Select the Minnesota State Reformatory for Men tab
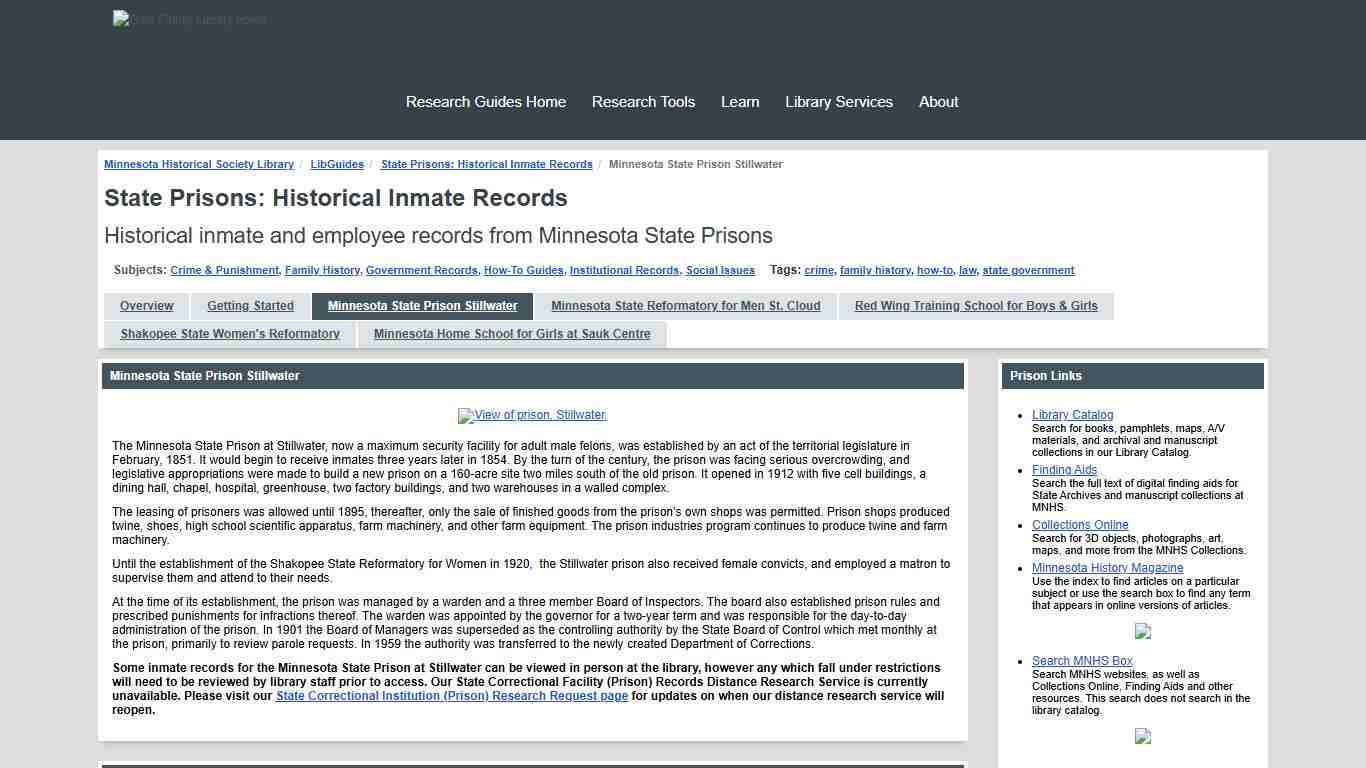1366x768 pixels. point(686,306)
